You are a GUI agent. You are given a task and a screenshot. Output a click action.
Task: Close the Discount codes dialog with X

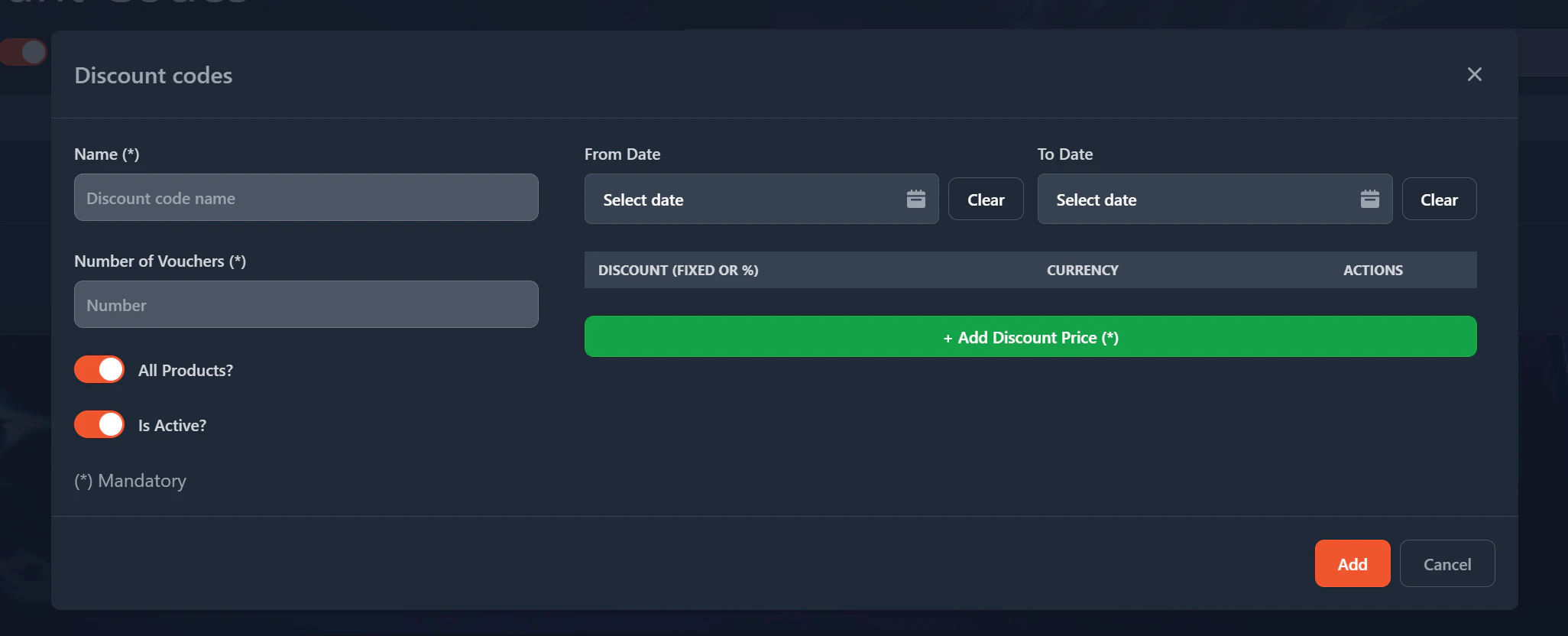tap(1474, 74)
